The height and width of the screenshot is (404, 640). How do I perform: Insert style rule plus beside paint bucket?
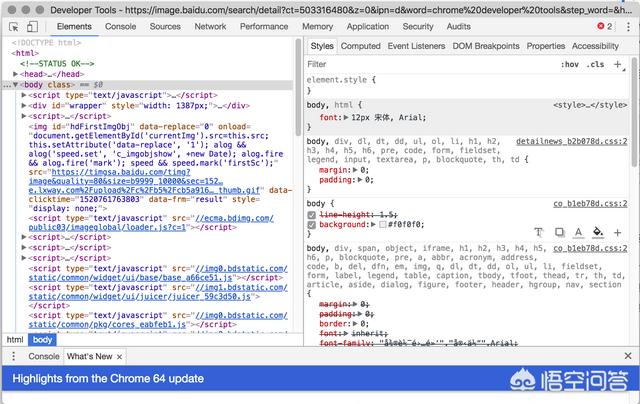pyautogui.click(x=618, y=233)
